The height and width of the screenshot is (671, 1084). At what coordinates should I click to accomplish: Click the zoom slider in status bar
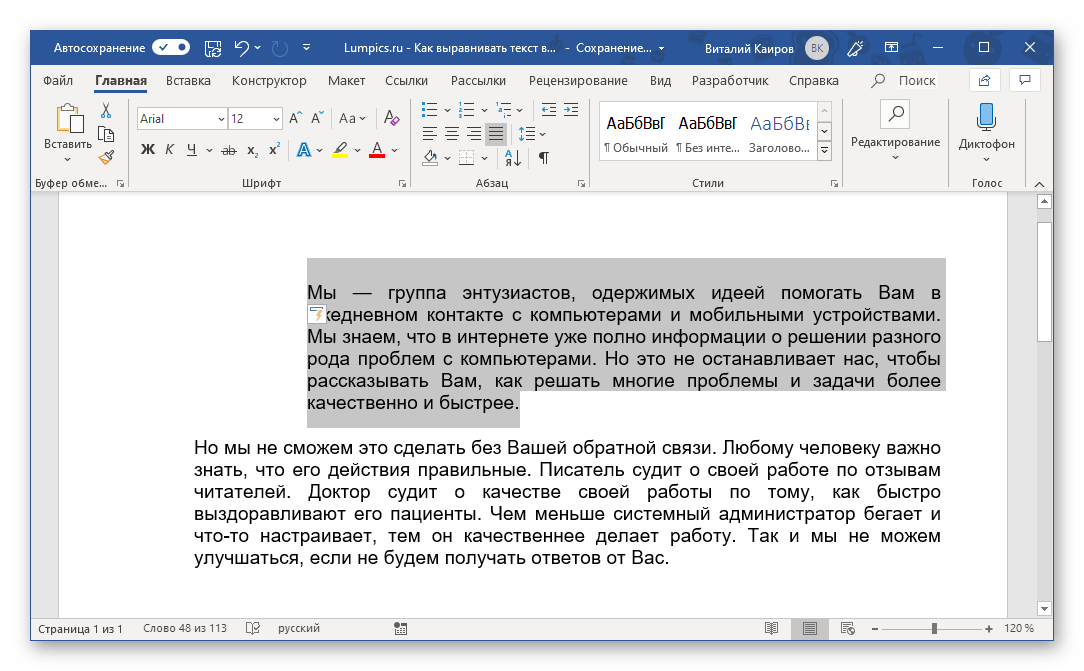933,629
